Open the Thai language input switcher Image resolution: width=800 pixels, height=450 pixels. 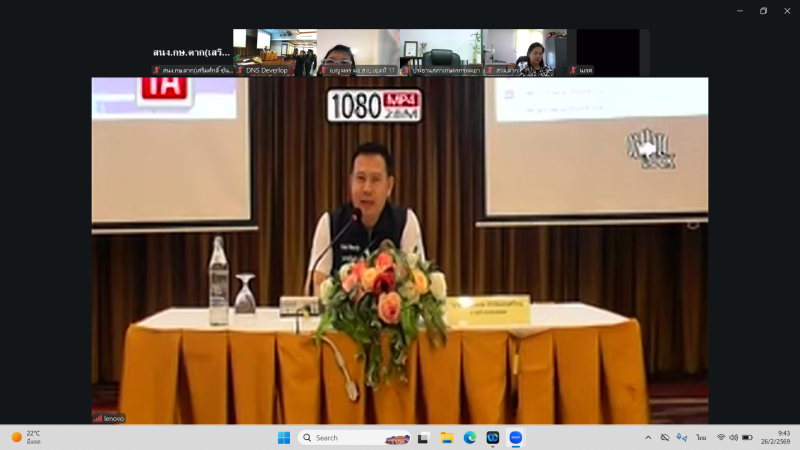701,437
